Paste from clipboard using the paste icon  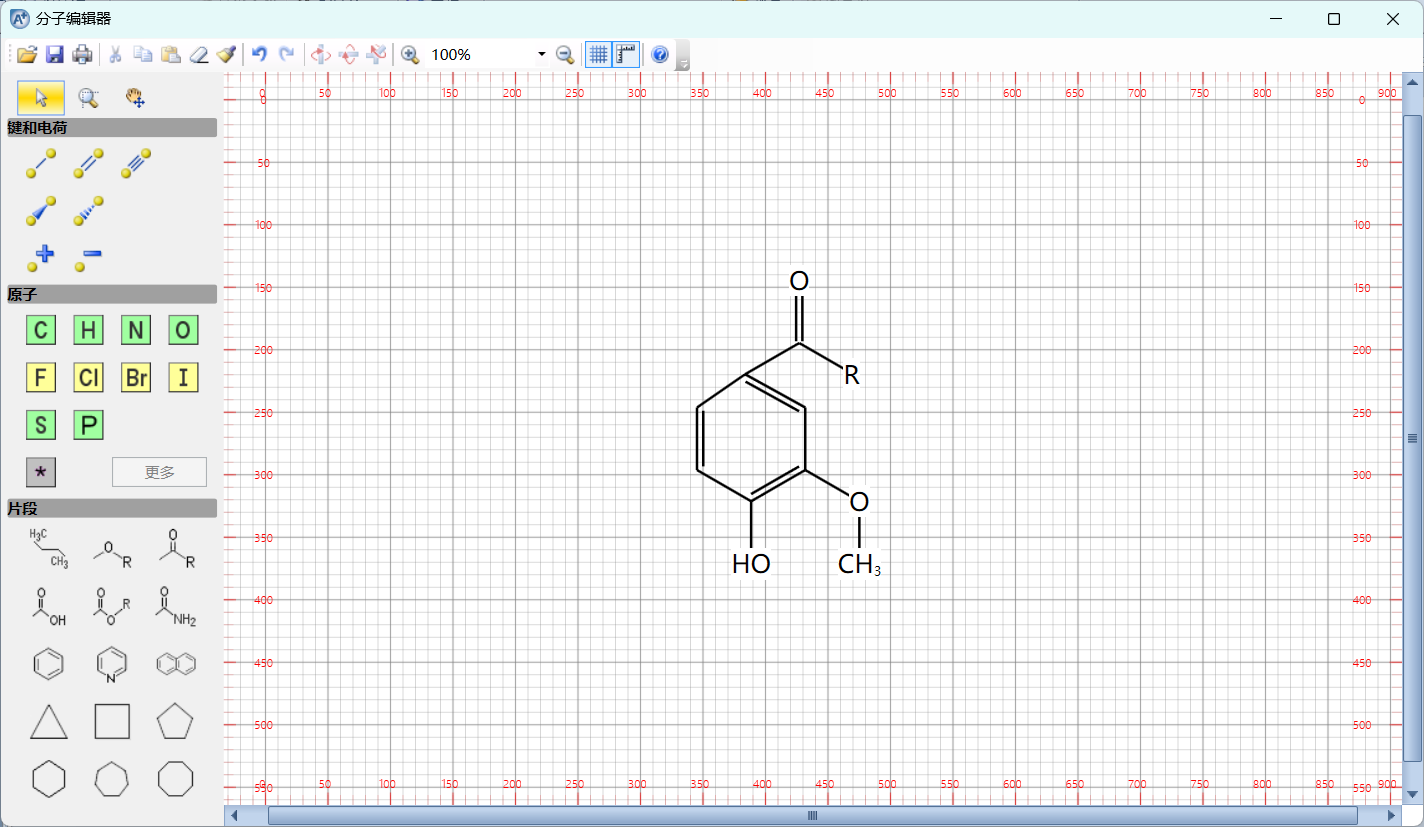pyautogui.click(x=171, y=55)
